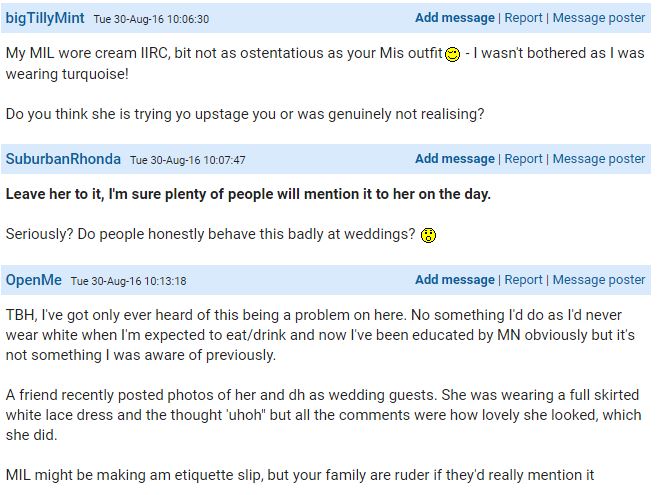
Task: Message poster bigTillyMint
Action: pos(599,18)
